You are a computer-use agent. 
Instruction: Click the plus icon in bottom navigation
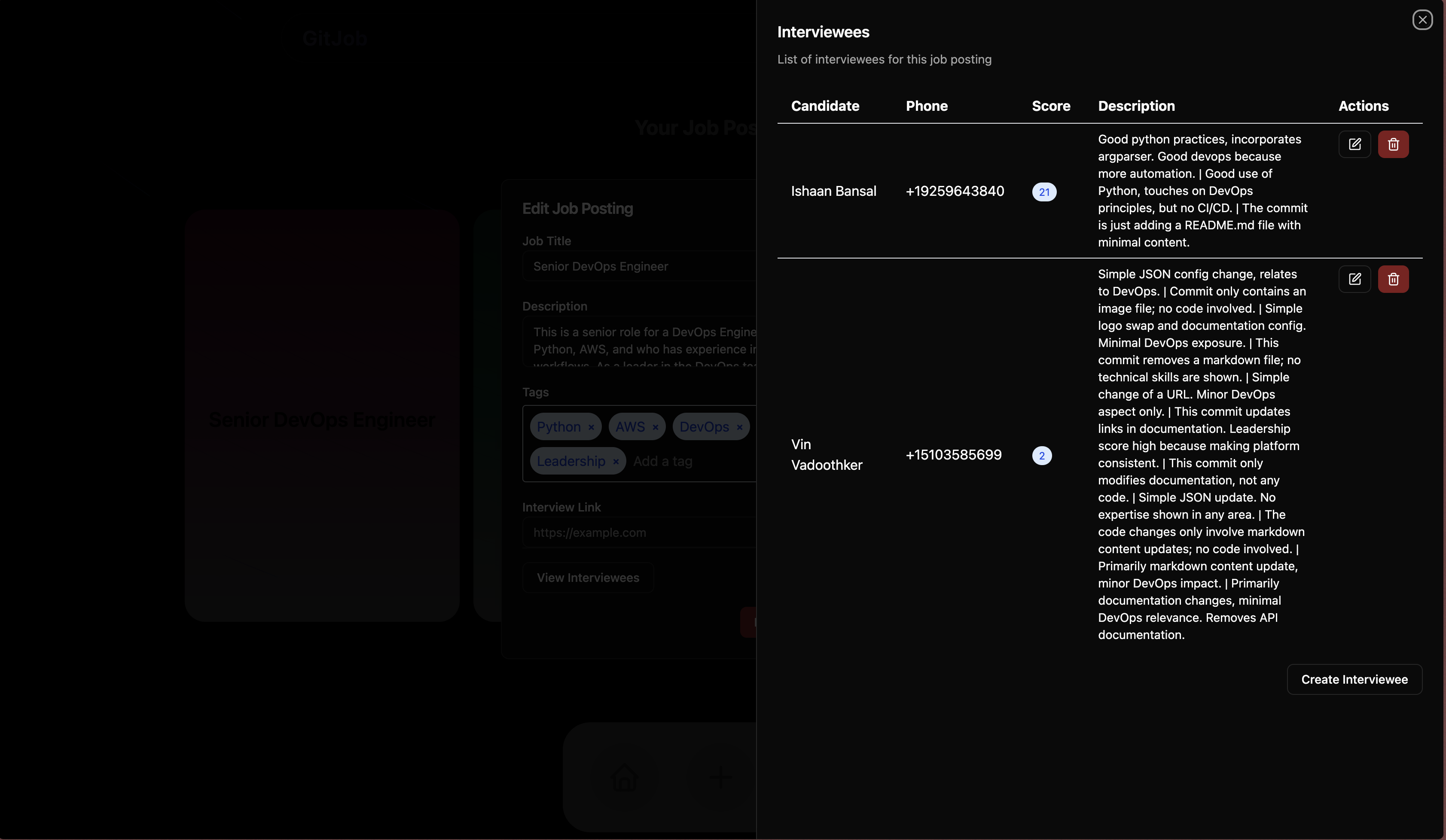pyautogui.click(x=720, y=778)
